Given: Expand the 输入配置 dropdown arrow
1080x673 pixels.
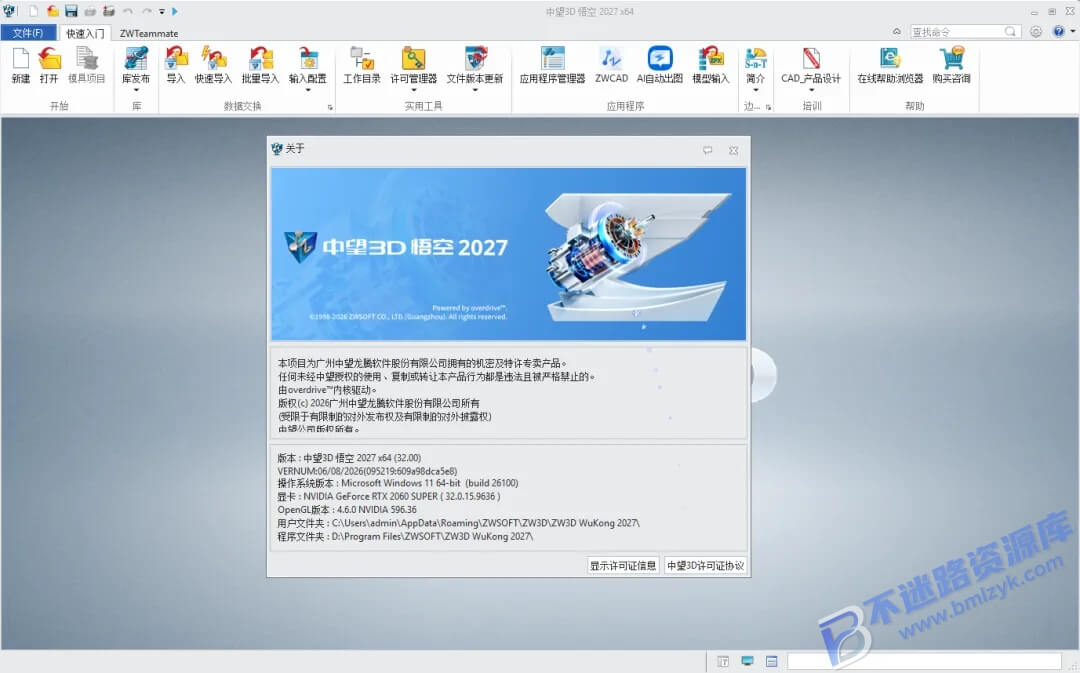Looking at the screenshot, I should [x=308, y=90].
